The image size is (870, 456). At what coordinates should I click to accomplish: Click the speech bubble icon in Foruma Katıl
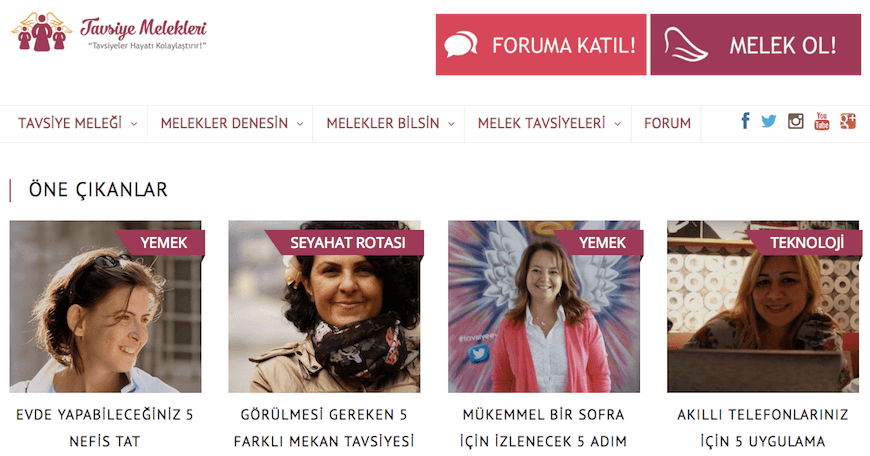[461, 44]
